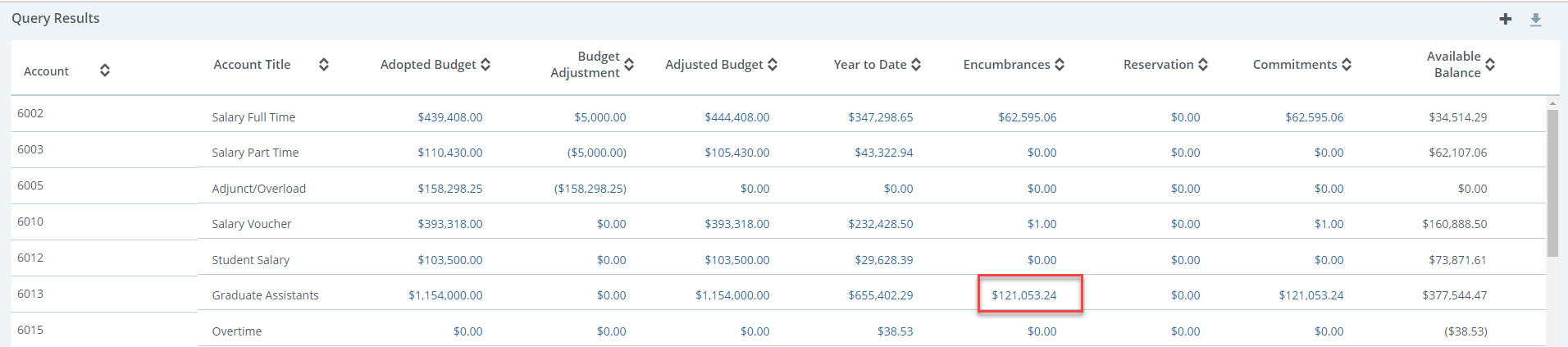The width and height of the screenshot is (1568, 347).
Task: Open adopted budget $439,408.00
Action: click(x=450, y=117)
